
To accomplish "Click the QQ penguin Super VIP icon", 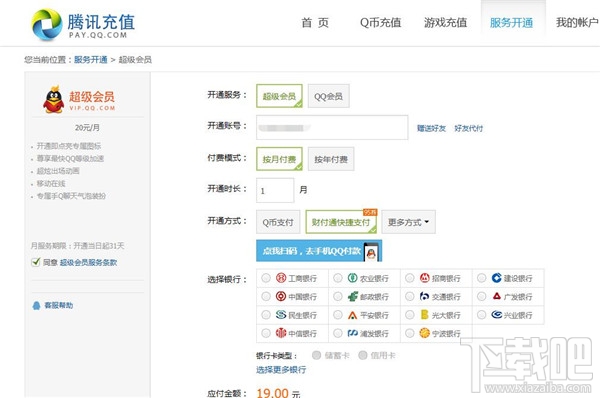I will [54, 100].
